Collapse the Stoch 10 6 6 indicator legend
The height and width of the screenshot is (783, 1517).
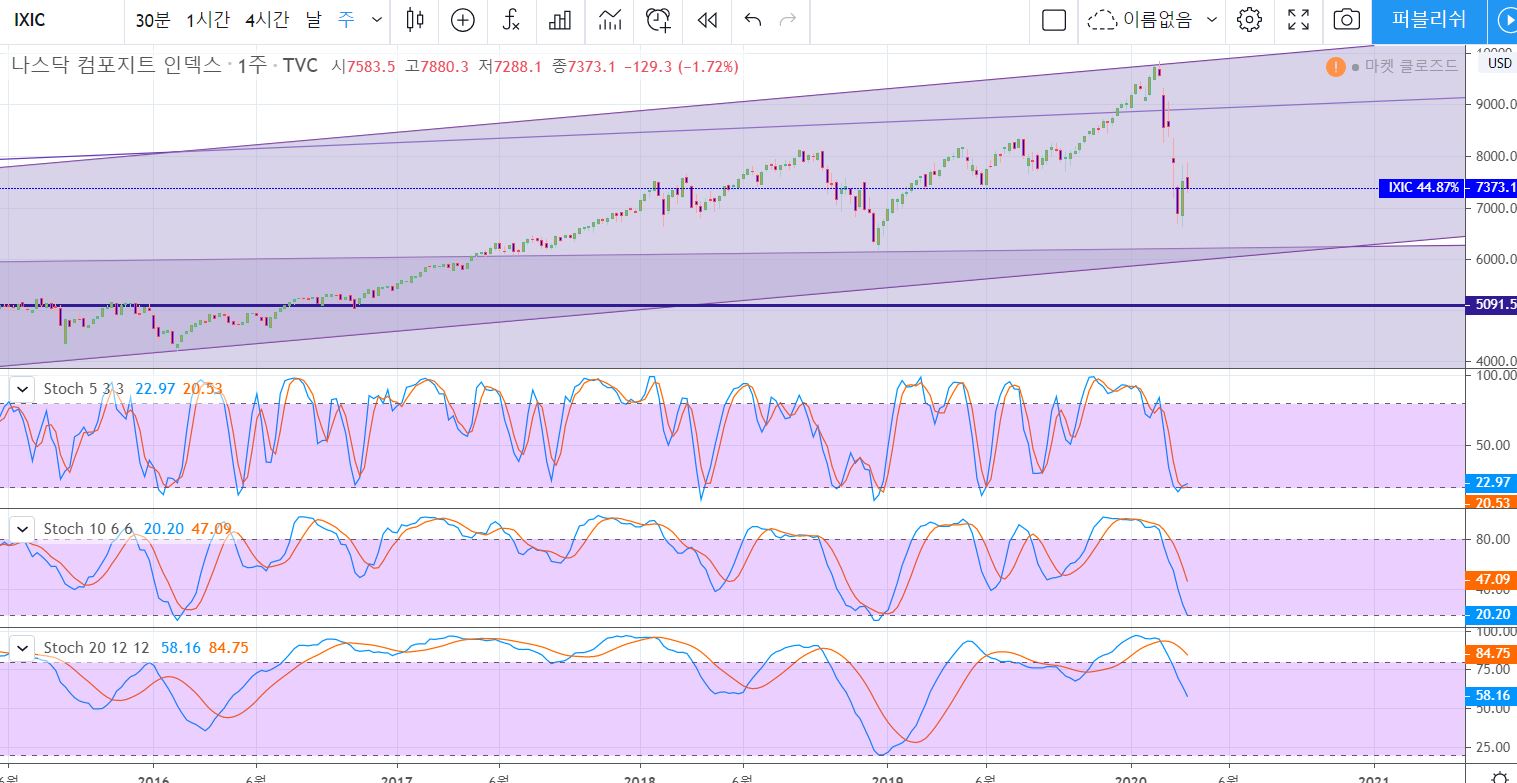pyautogui.click(x=23, y=528)
